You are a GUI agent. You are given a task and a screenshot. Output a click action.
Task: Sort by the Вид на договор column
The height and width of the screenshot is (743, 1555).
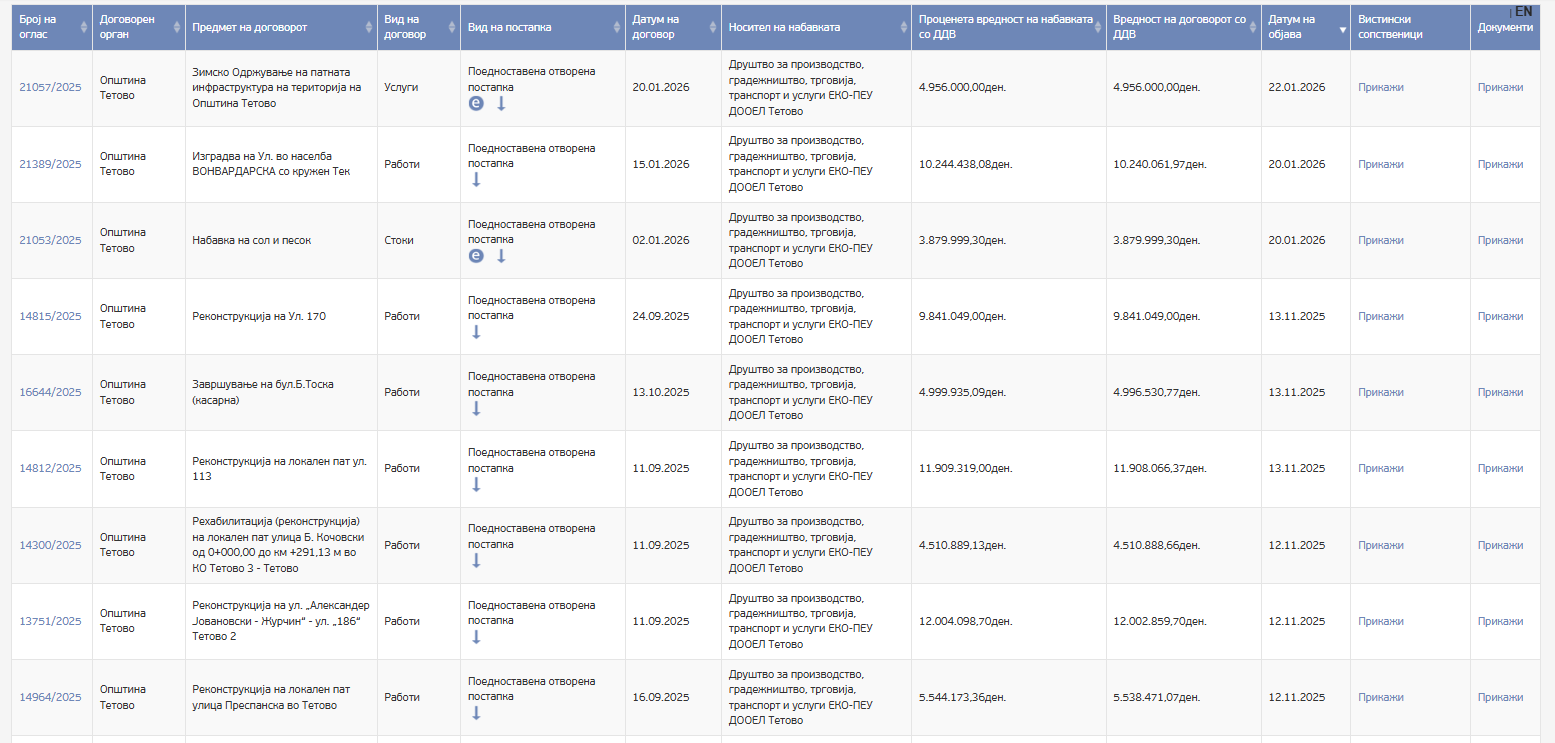coord(418,27)
